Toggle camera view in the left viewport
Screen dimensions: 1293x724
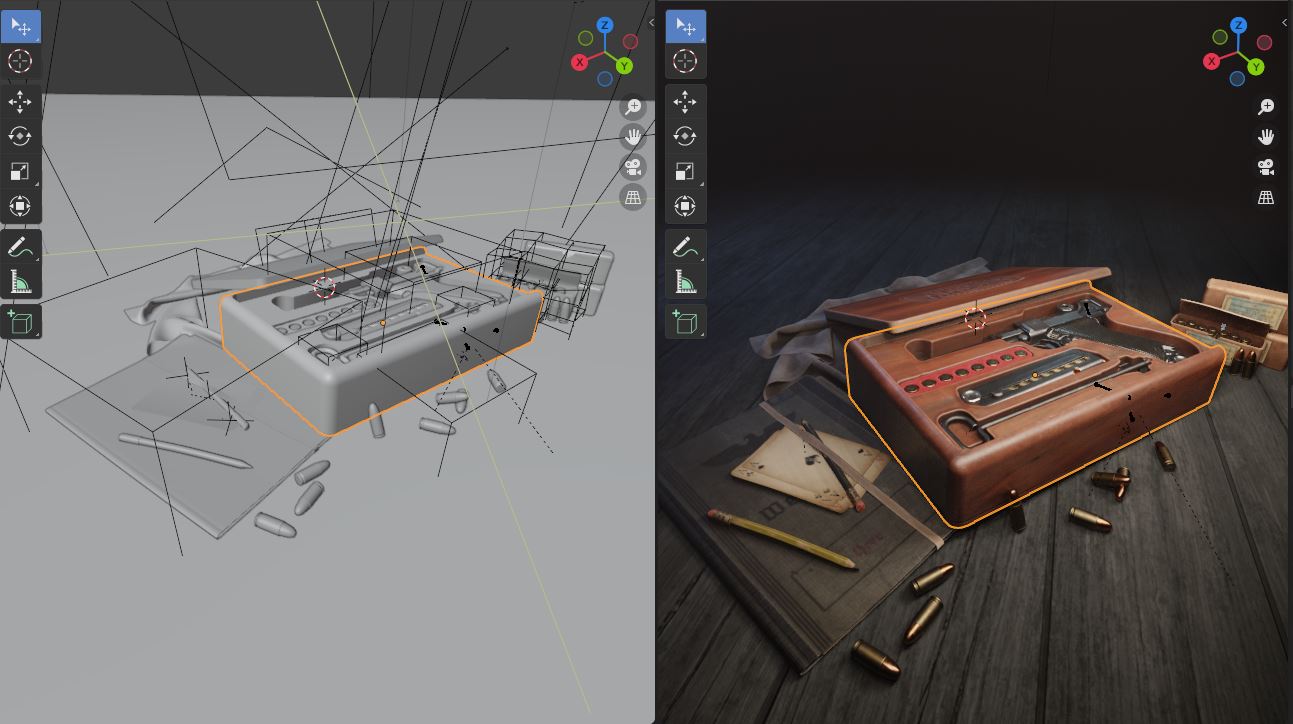tap(632, 167)
